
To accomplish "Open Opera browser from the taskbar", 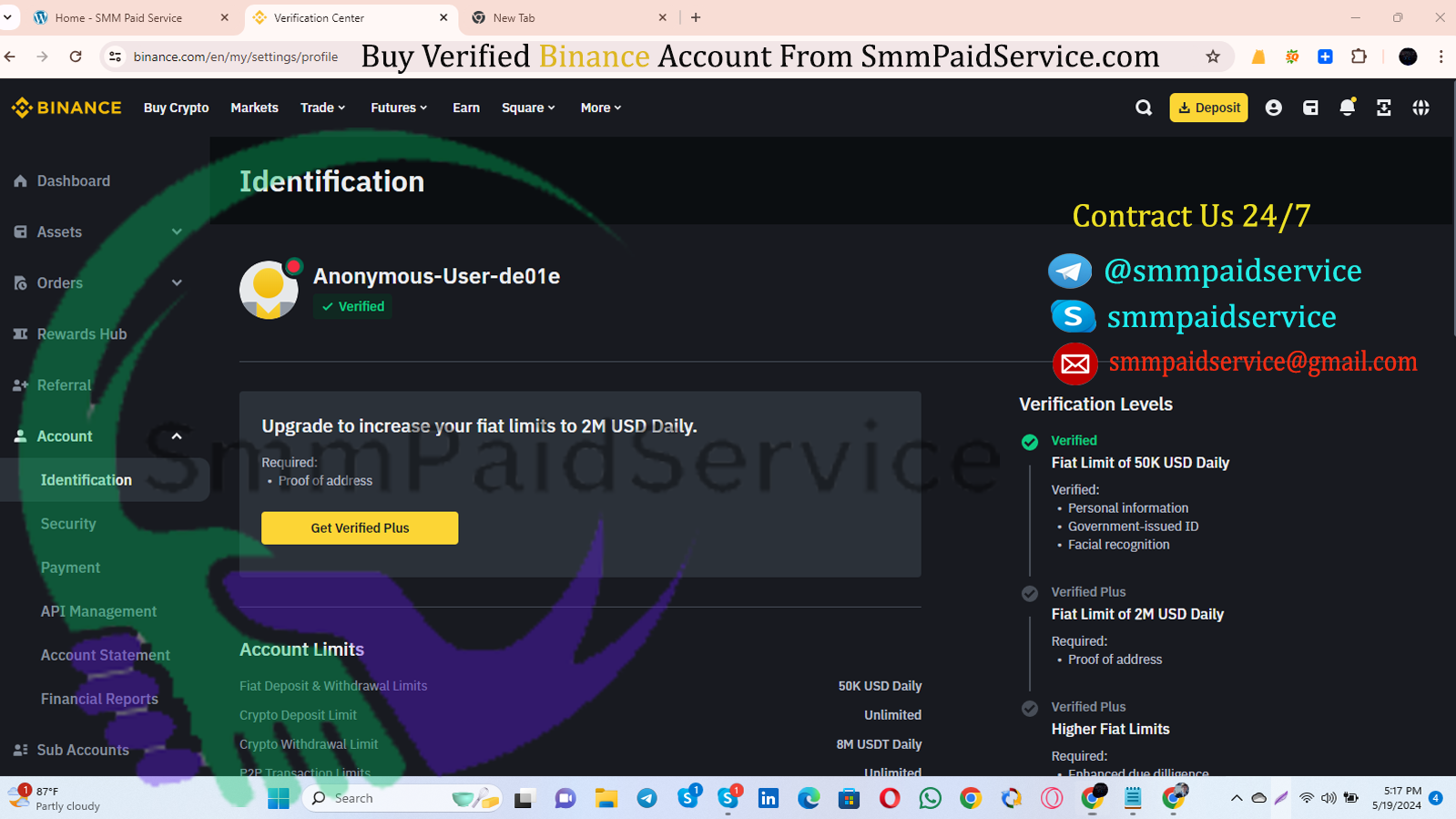I will coord(890,799).
